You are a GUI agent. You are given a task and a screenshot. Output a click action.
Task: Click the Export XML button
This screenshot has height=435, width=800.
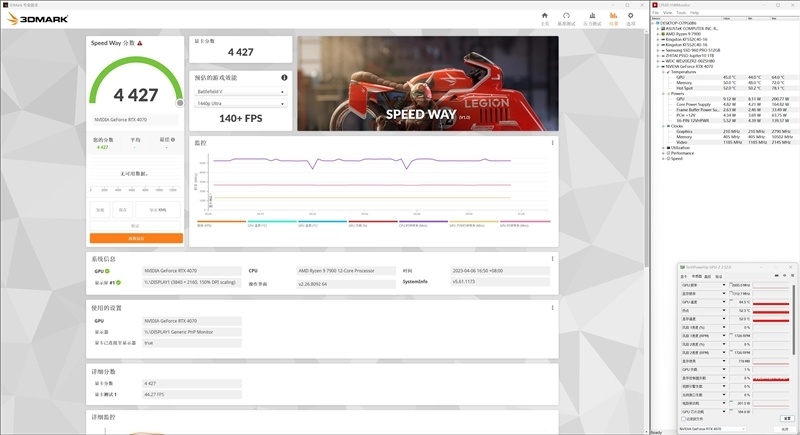click(158, 210)
